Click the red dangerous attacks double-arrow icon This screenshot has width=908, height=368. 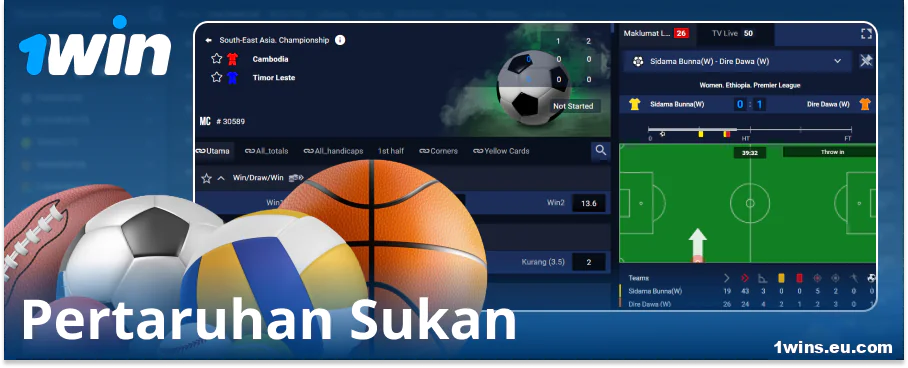click(x=745, y=278)
